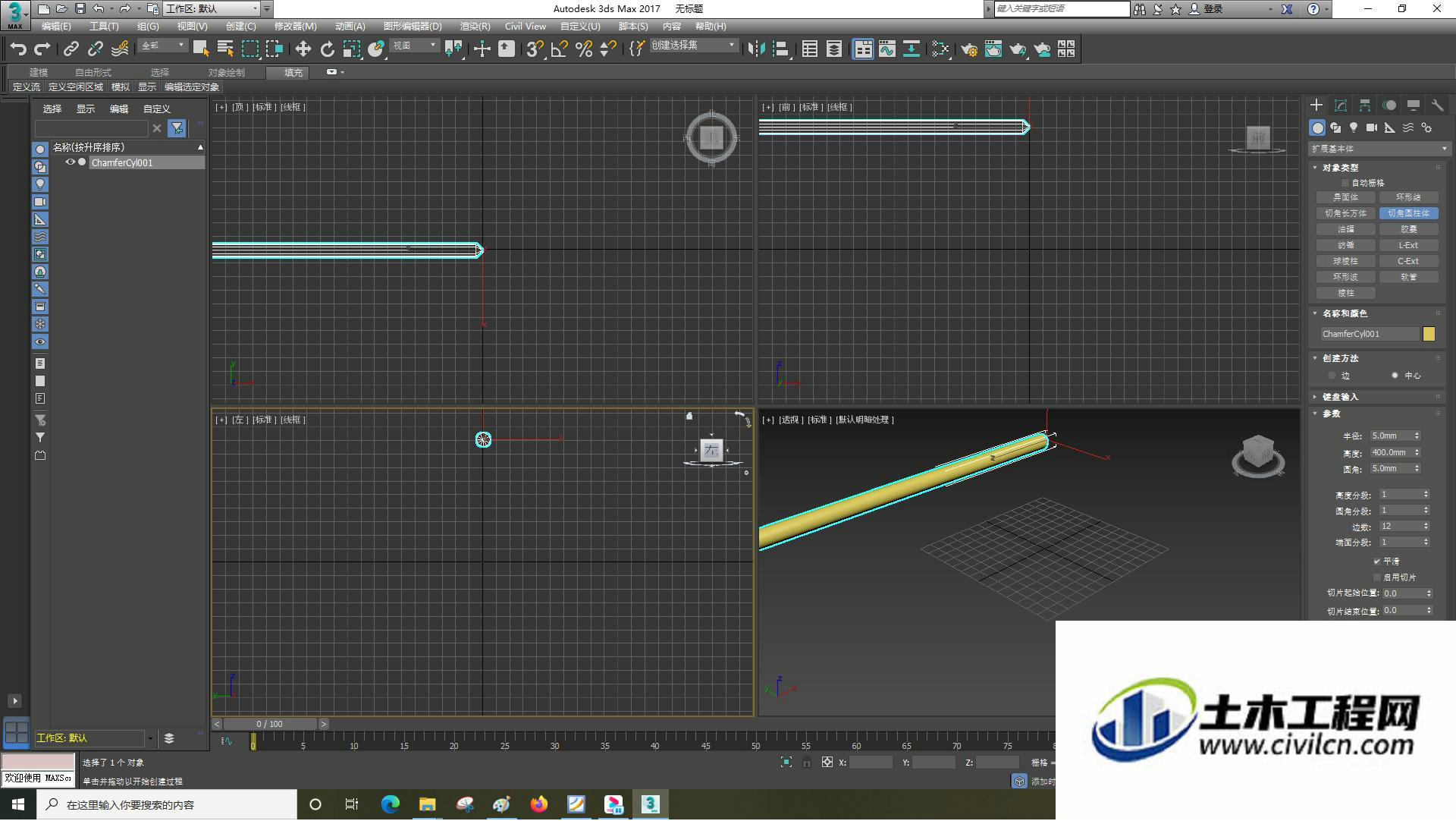Open the 渲染(R) menu
1456x821 pixels.
click(x=475, y=27)
